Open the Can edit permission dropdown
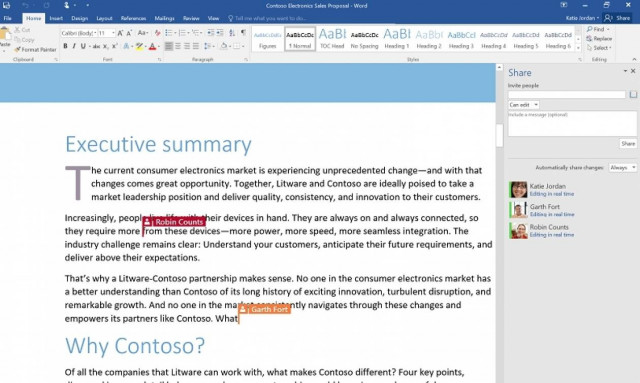Image resolution: width=640 pixels, height=383 pixels. click(x=524, y=105)
